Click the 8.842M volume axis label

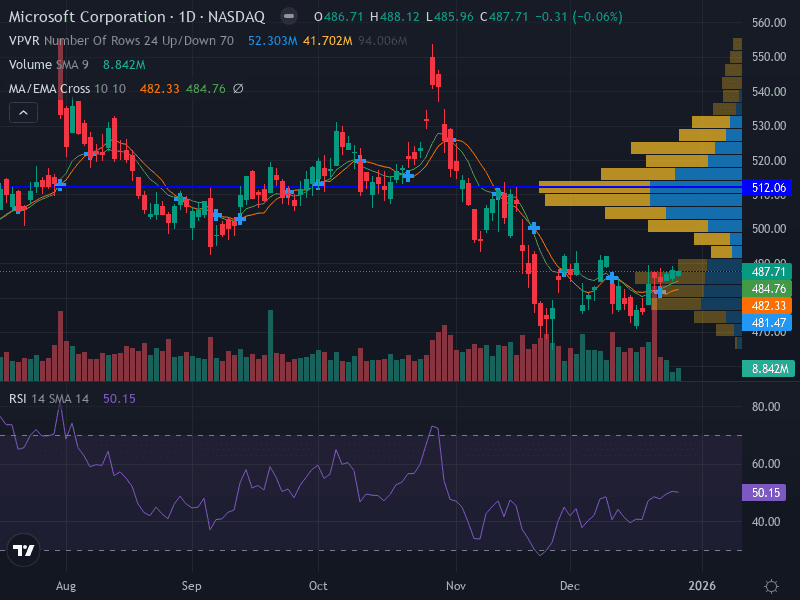768,368
